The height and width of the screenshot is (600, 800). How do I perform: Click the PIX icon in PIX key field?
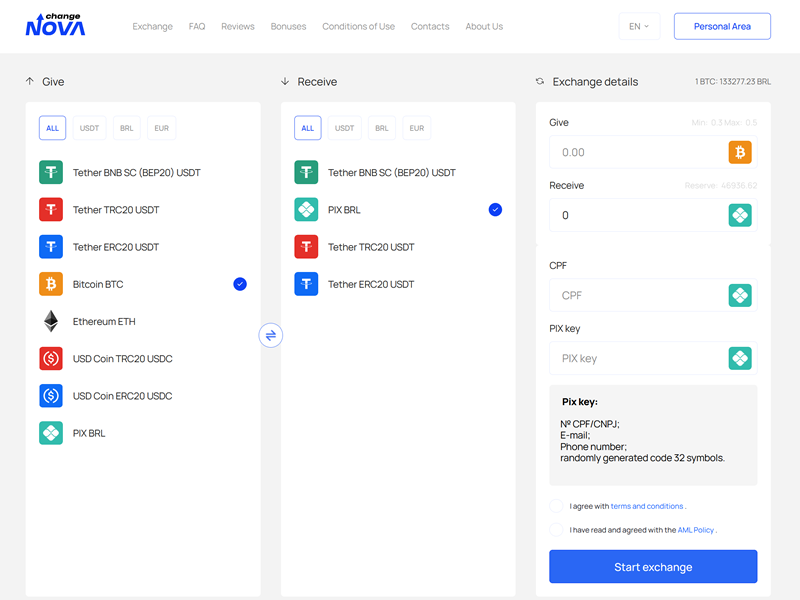(740, 358)
